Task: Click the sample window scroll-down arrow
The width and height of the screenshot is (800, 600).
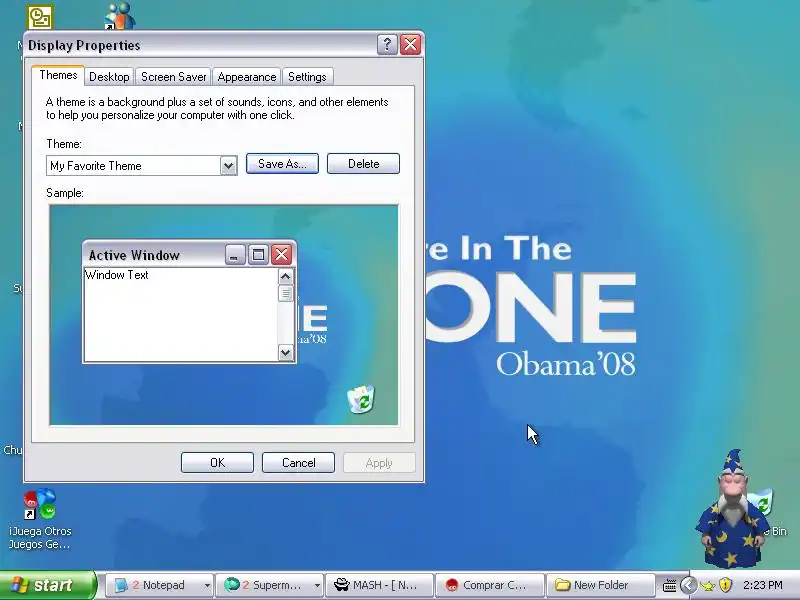Action: [x=285, y=353]
